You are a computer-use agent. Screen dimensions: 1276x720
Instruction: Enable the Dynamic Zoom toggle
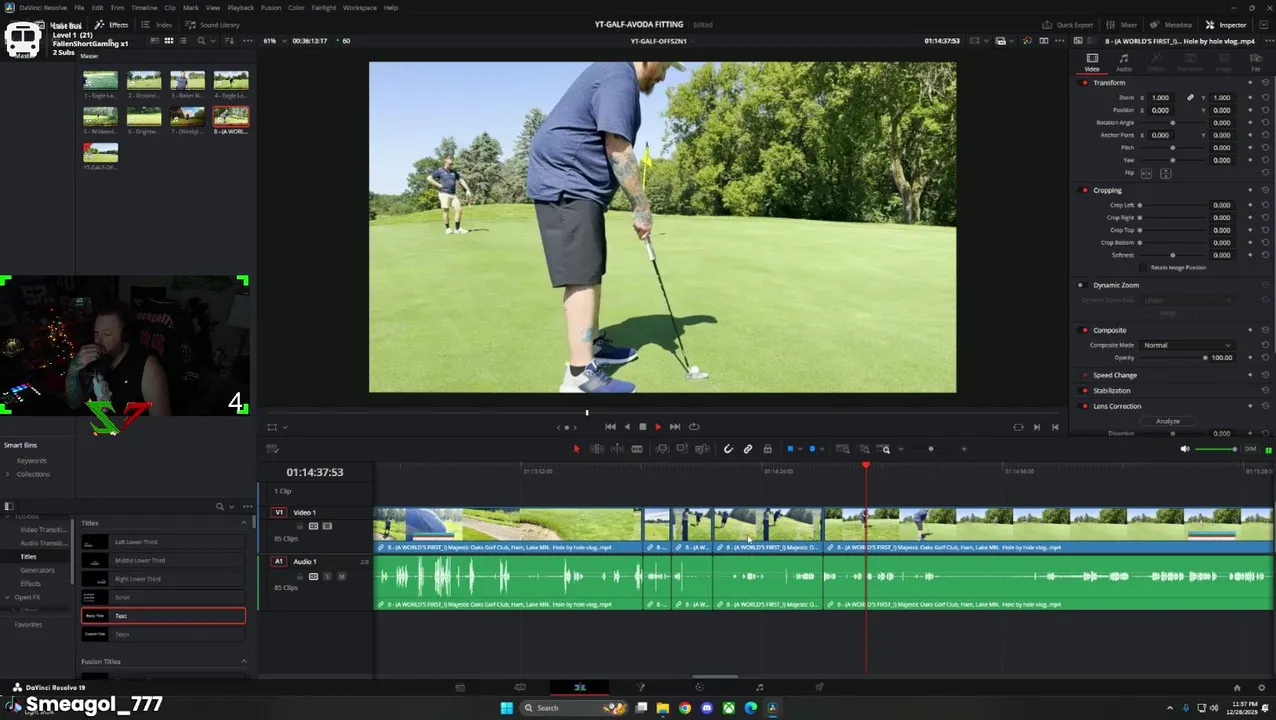[1080, 285]
